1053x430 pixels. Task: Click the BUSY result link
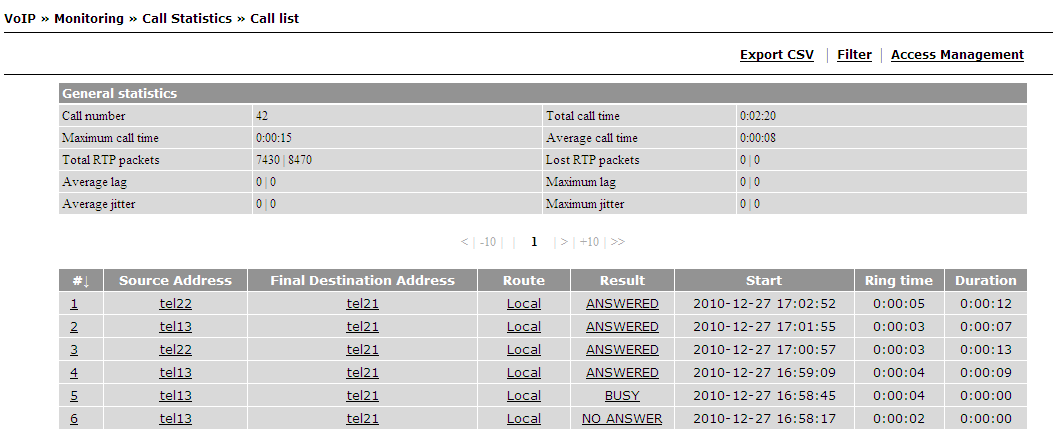[623, 396]
